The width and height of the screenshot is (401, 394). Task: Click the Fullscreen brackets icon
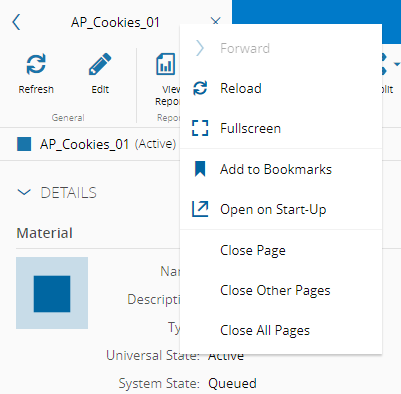coord(200,129)
